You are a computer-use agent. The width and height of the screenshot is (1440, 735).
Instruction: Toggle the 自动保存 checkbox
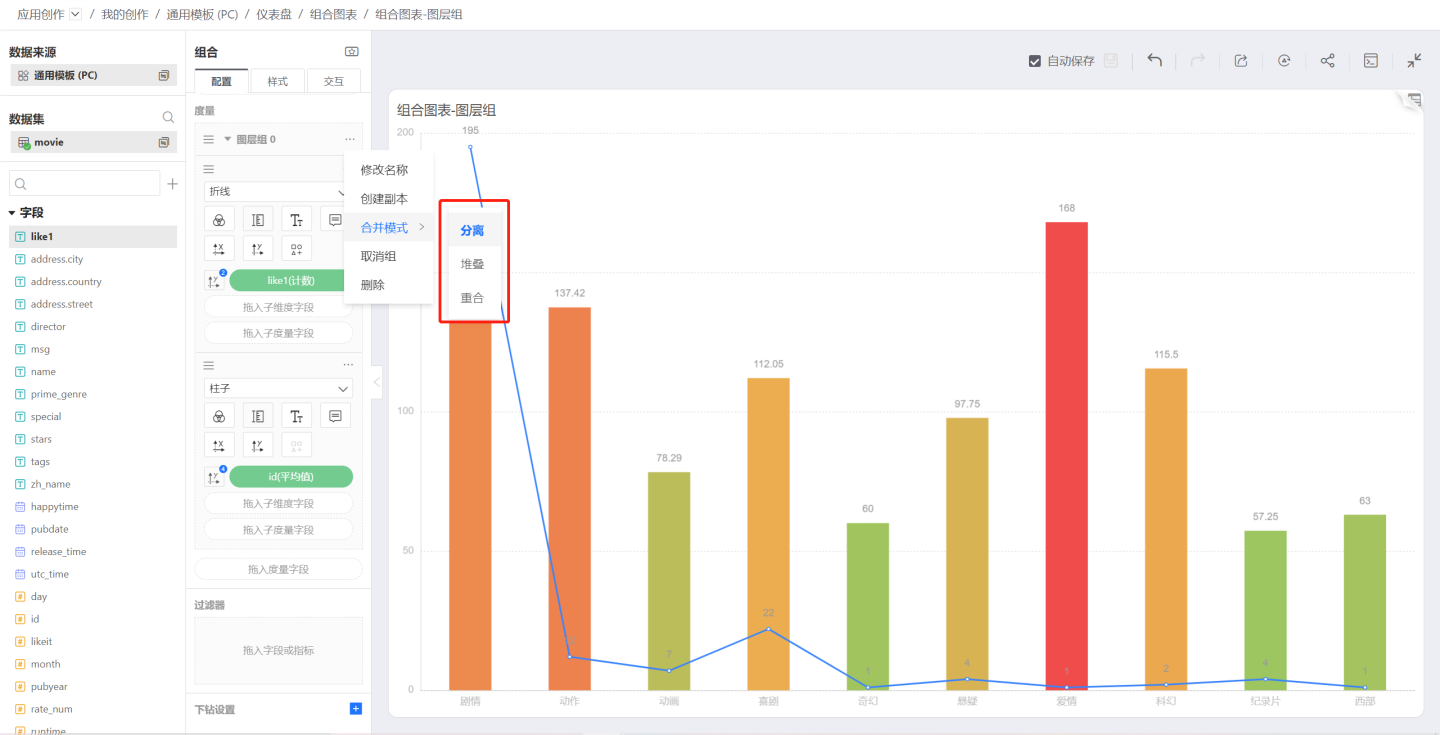point(1035,61)
